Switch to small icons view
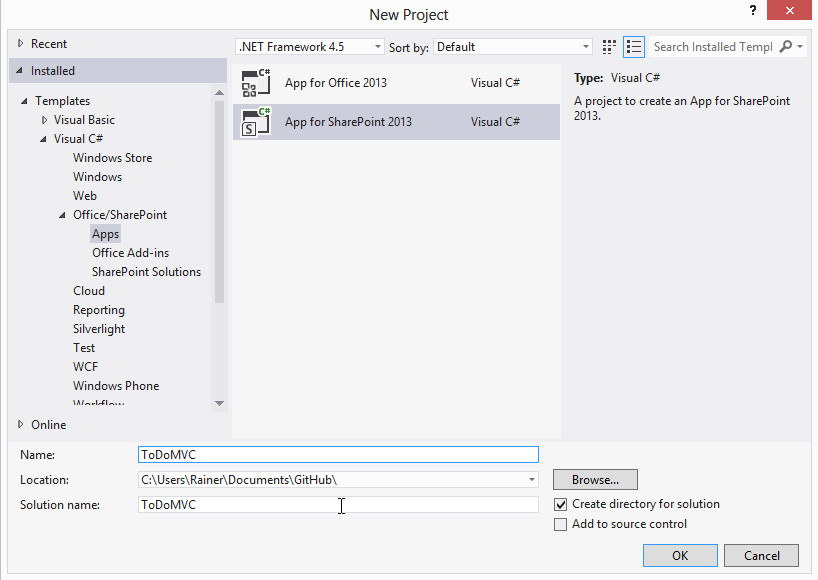 pyautogui.click(x=609, y=47)
